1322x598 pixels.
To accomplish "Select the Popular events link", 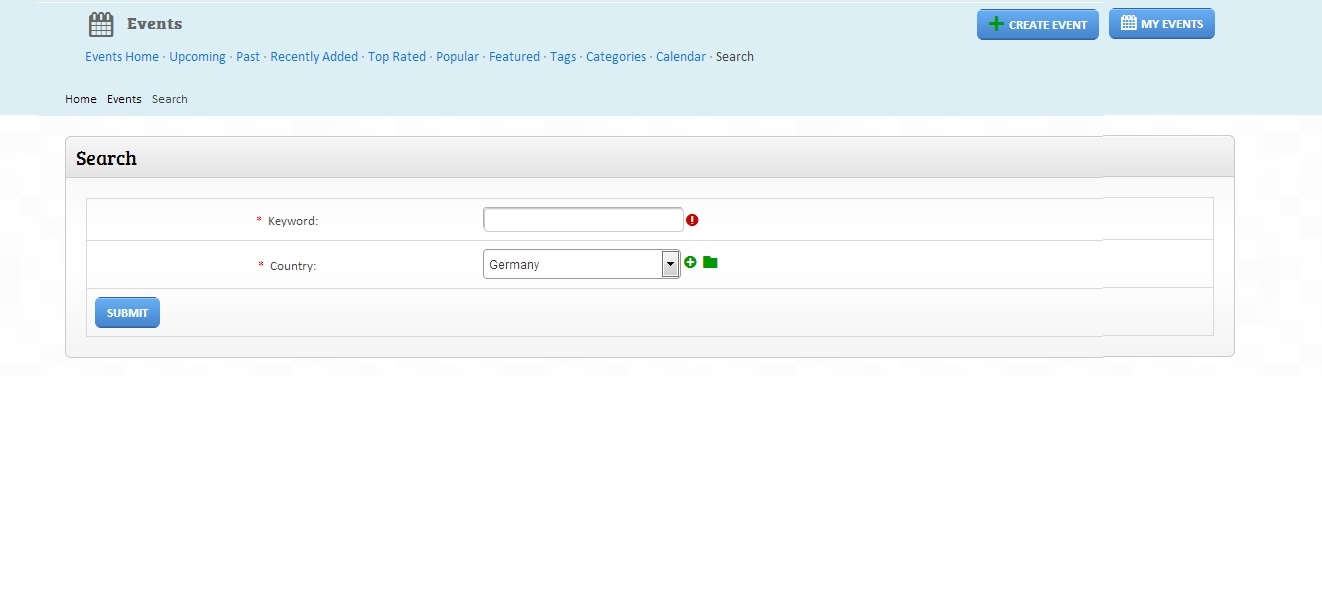I will [x=457, y=57].
